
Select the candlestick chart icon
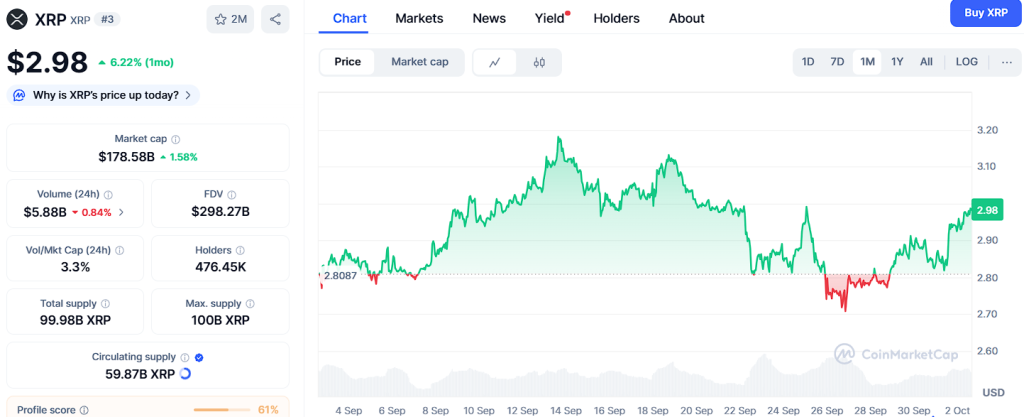point(539,62)
